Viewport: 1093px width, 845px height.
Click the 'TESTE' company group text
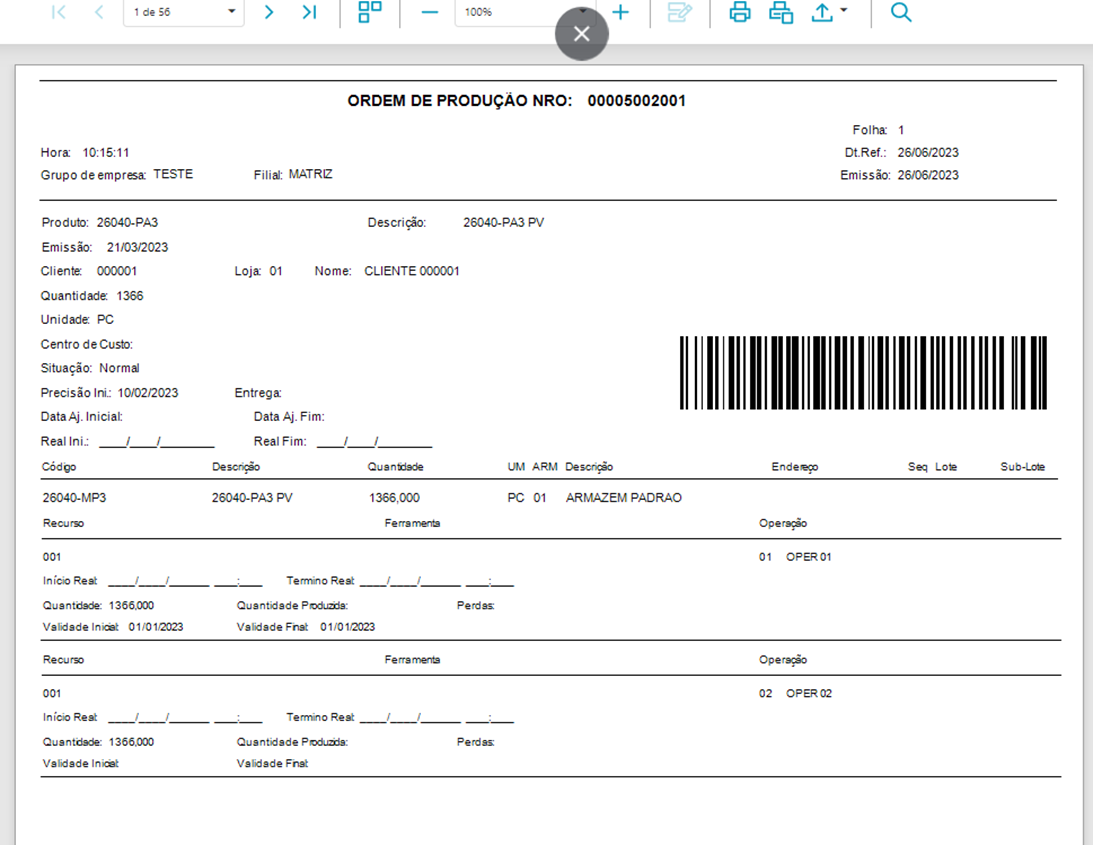point(173,174)
